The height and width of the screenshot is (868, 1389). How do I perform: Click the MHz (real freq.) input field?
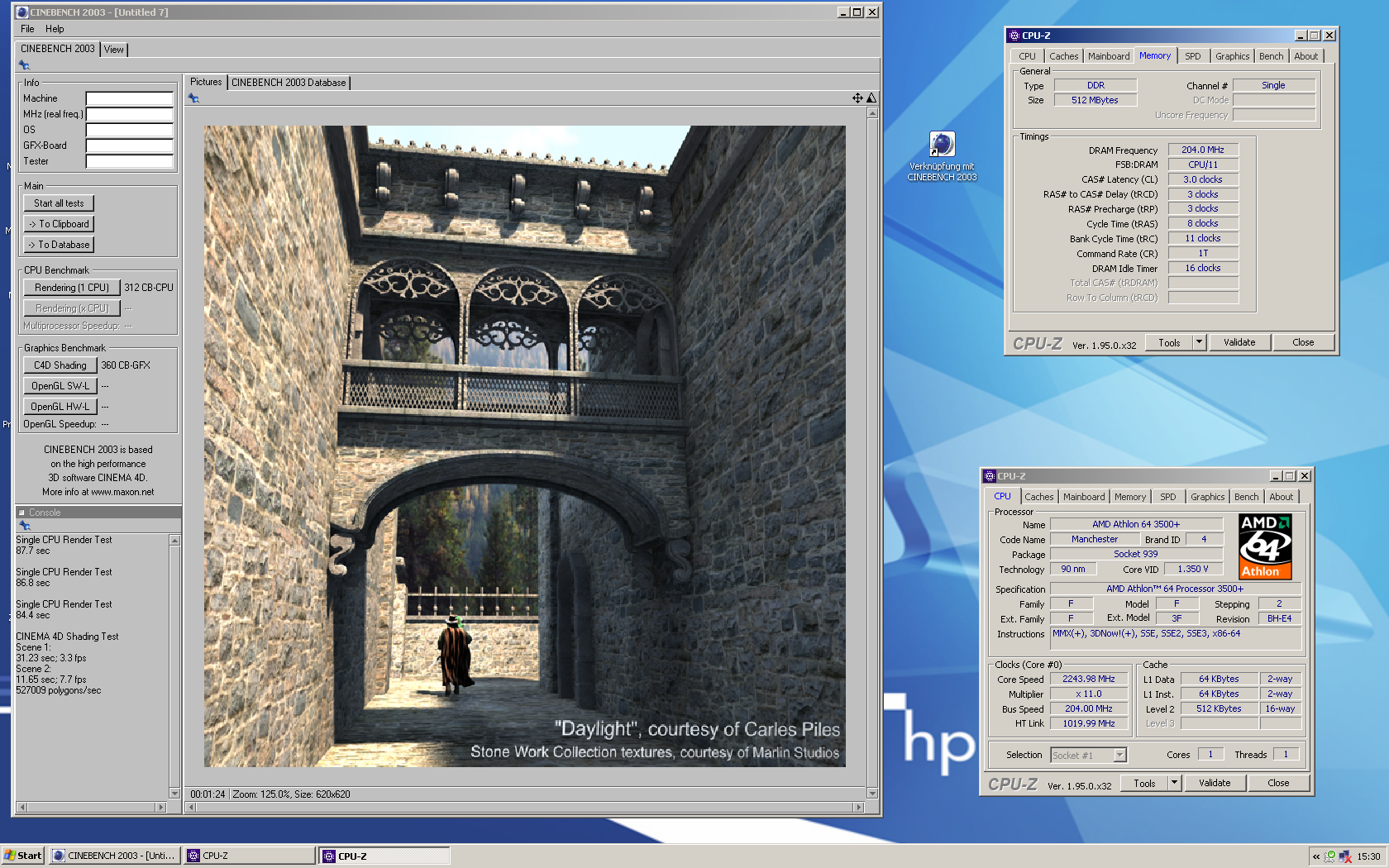[129, 114]
